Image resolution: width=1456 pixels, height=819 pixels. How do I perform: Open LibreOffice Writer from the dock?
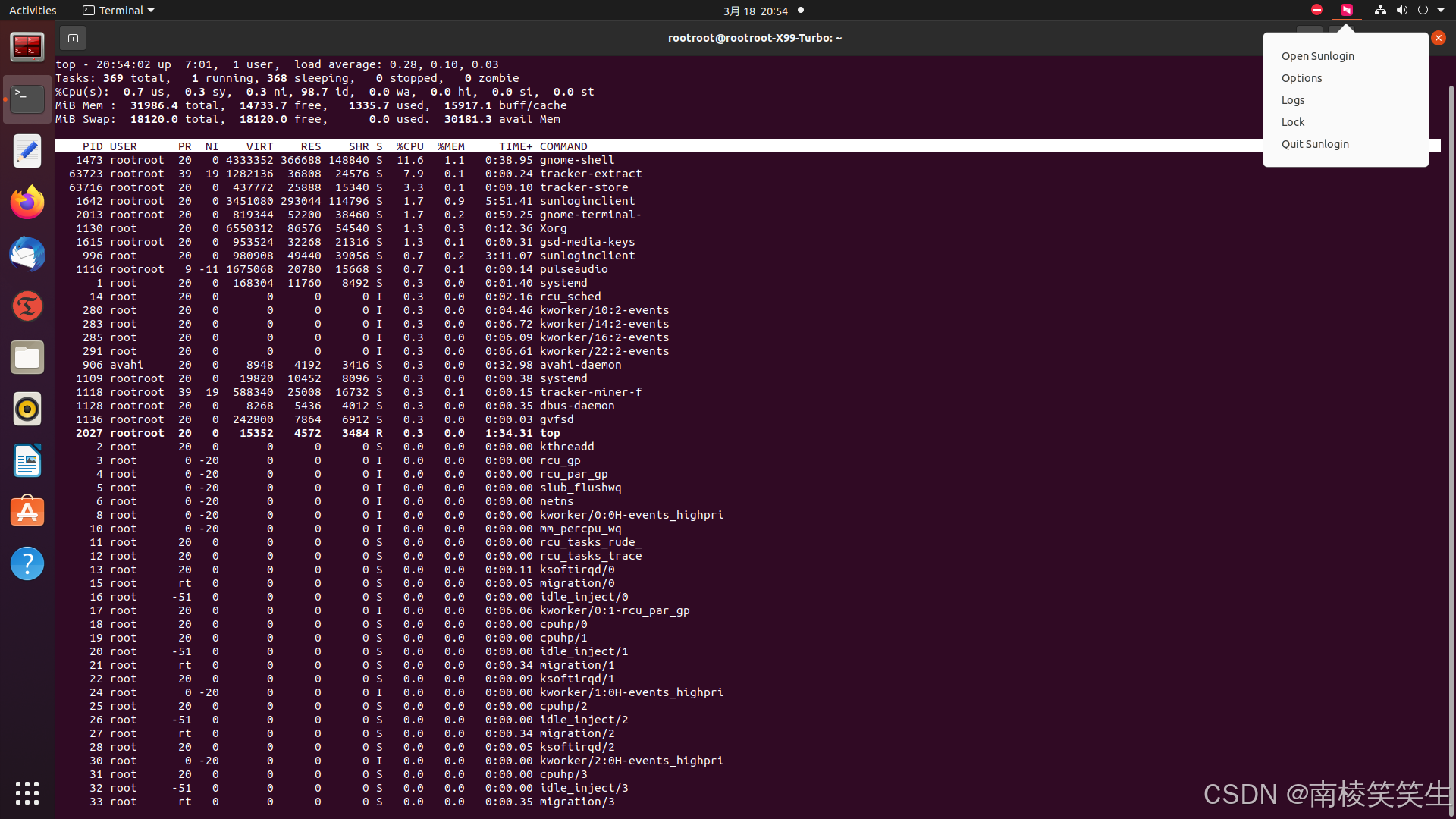[x=27, y=460]
